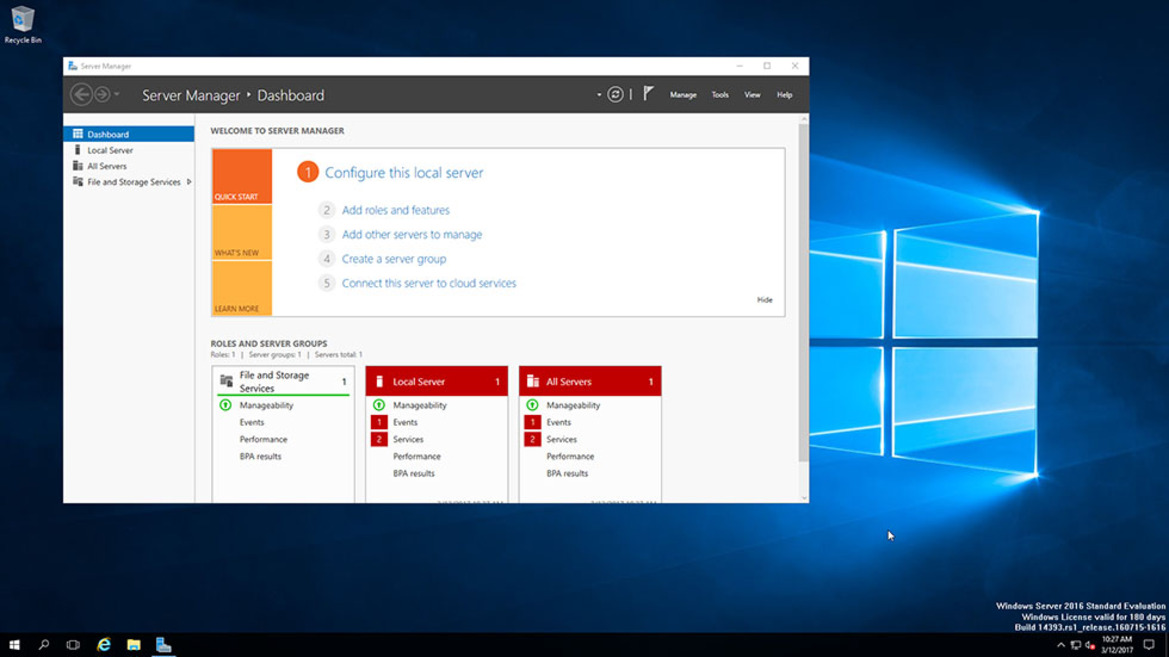Expand File and Storage Services arrow

[189, 182]
